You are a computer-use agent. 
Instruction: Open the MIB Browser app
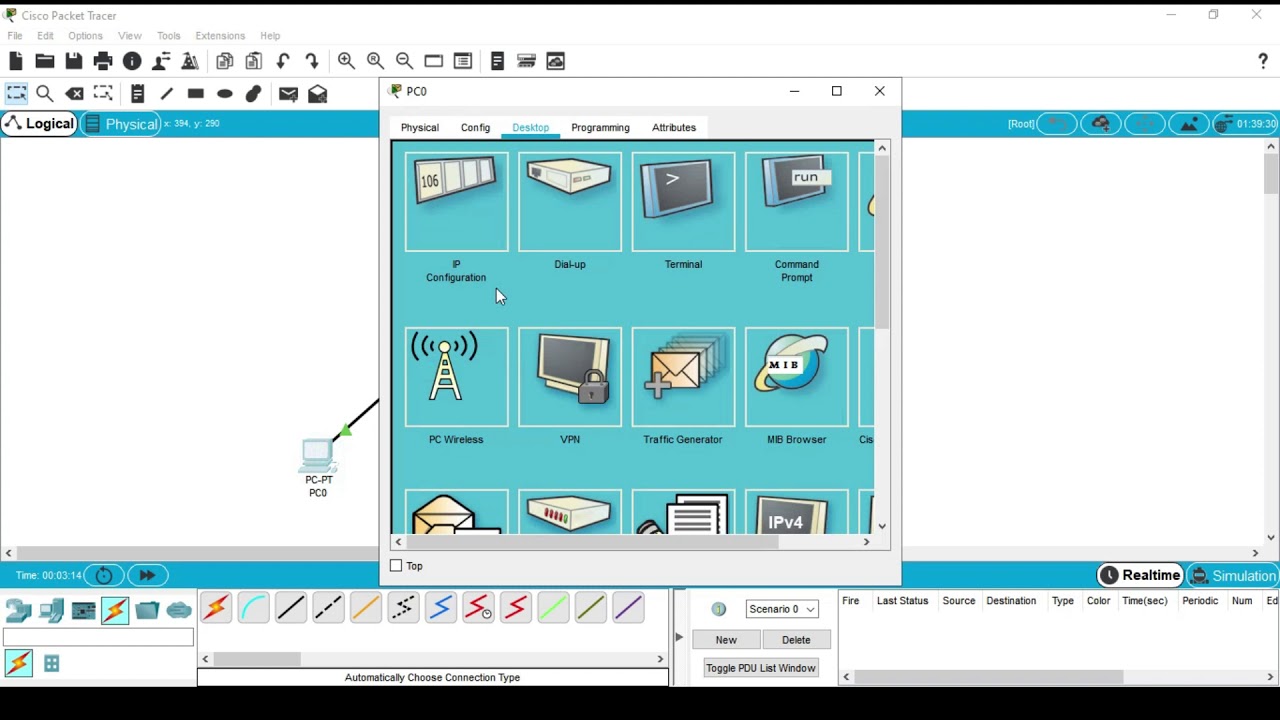coord(797,377)
